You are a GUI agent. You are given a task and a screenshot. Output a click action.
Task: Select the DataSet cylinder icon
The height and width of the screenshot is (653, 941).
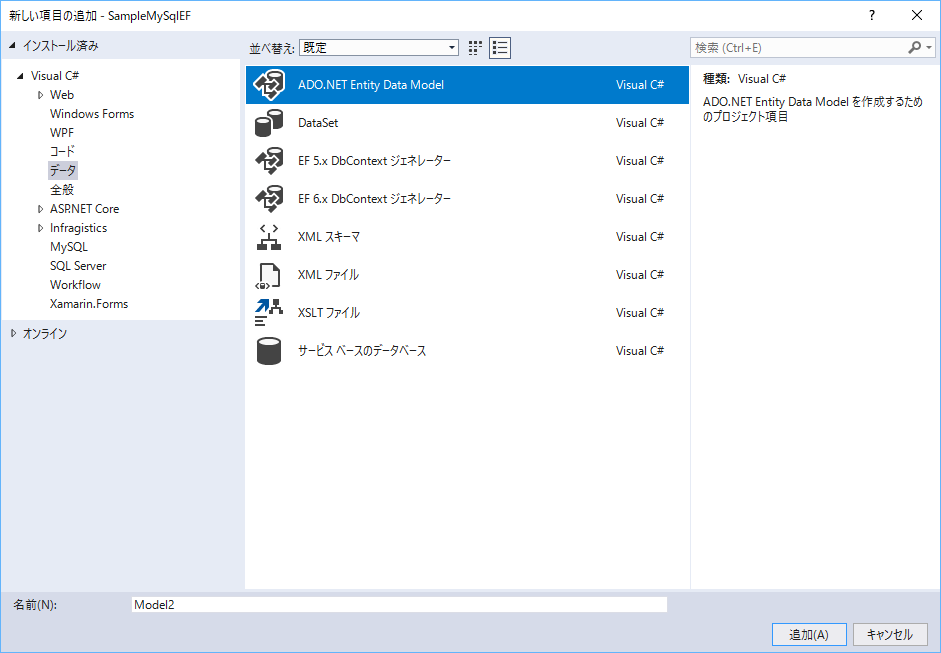point(269,123)
